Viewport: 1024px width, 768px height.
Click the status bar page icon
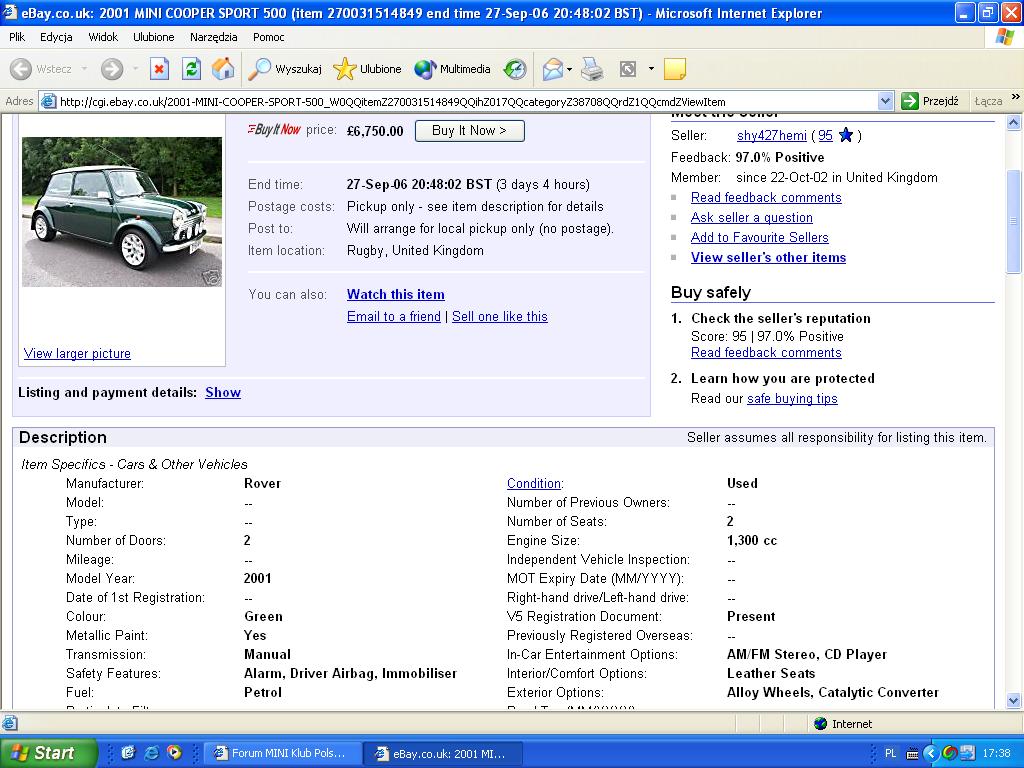9,724
